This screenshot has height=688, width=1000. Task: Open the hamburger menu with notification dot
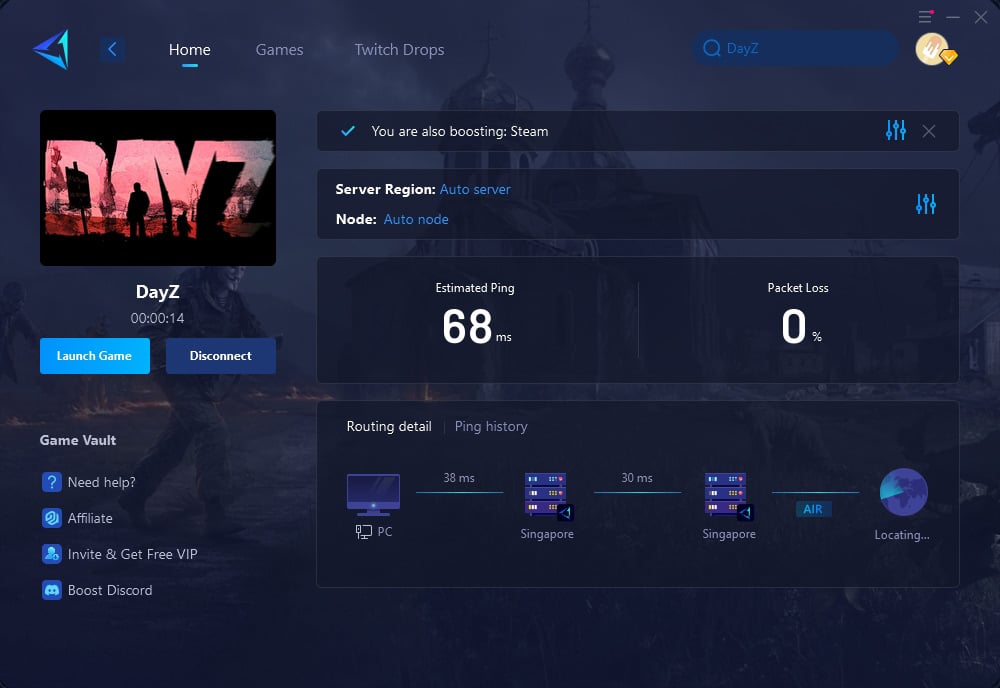tap(925, 17)
